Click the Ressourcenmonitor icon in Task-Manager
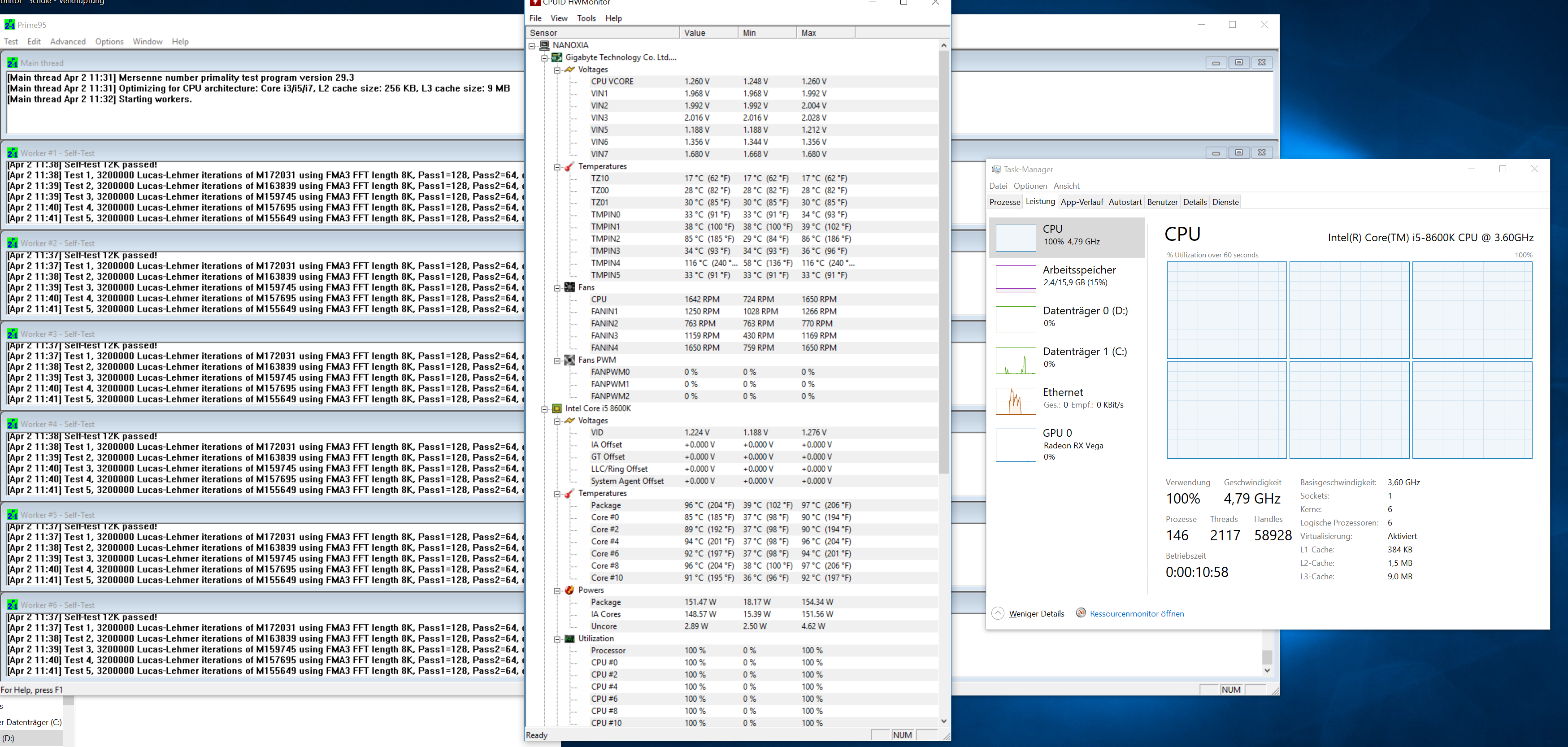The height and width of the screenshot is (747, 1568). (x=1081, y=612)
